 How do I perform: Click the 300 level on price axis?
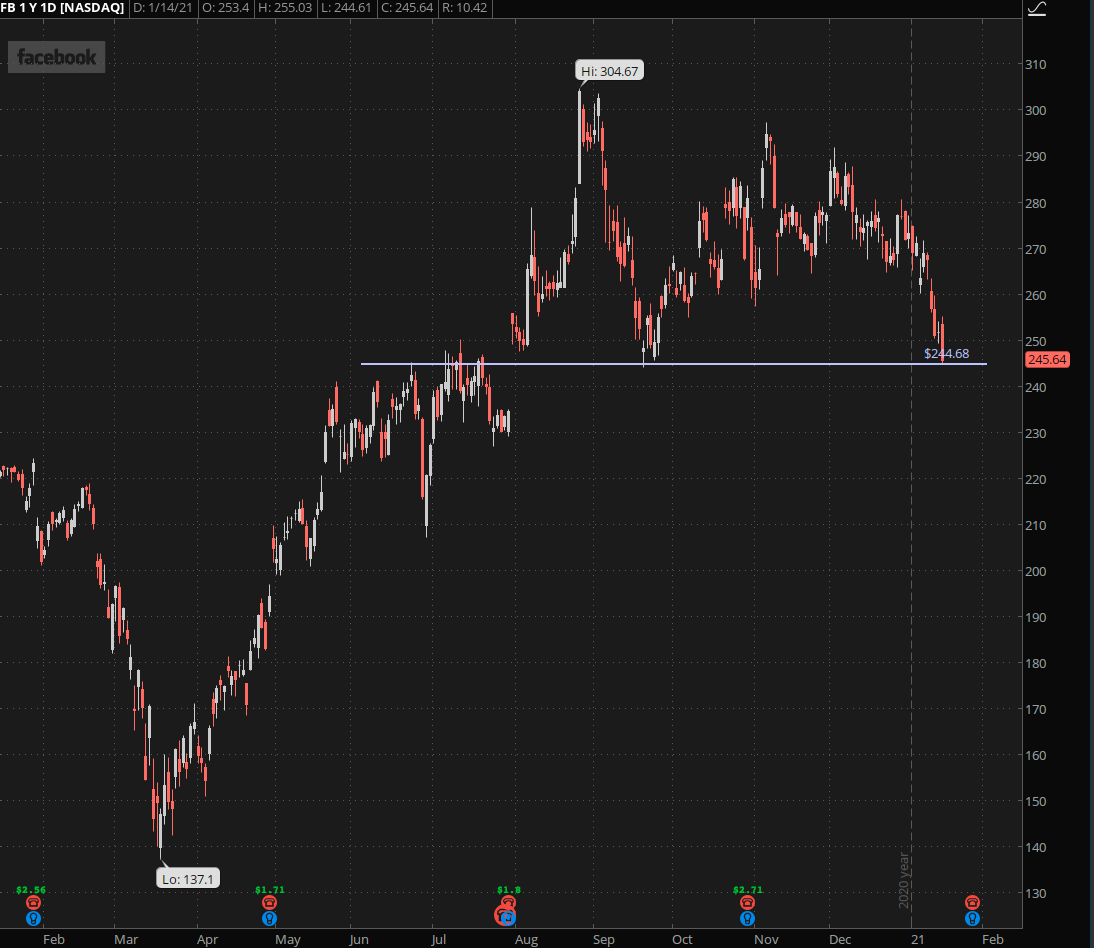click(x=1035, y=110)
